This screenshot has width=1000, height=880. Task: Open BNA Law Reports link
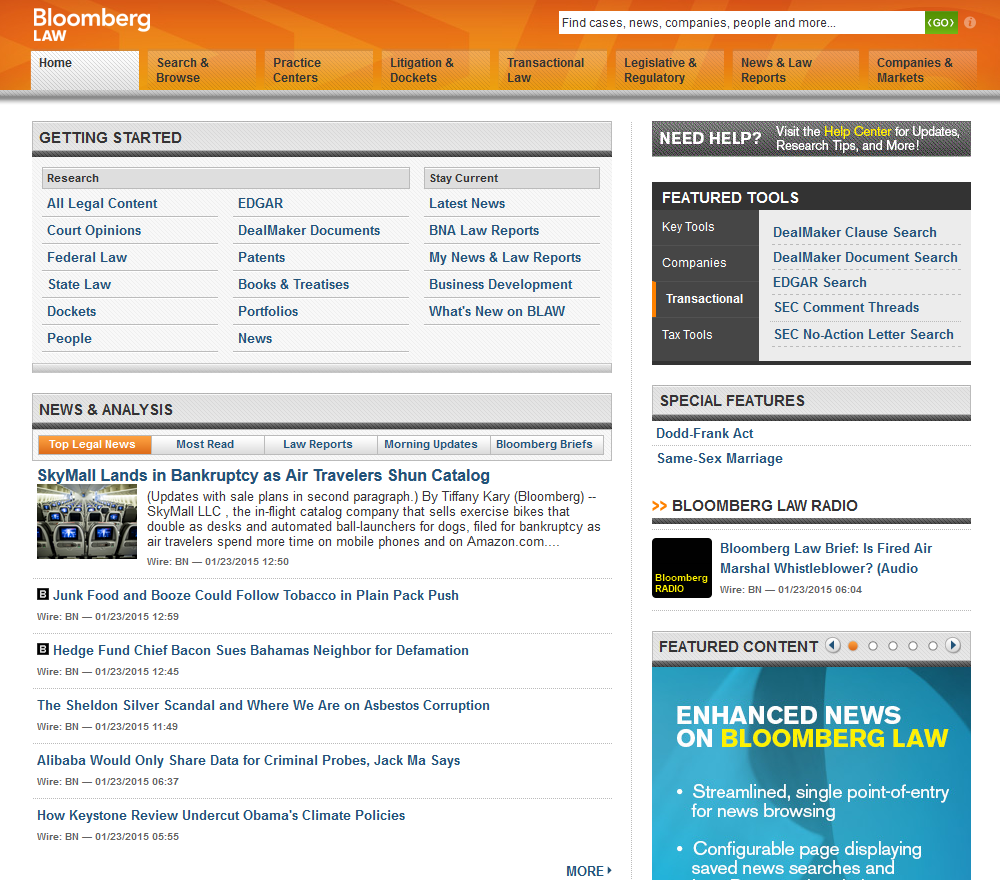click(484, 230)
